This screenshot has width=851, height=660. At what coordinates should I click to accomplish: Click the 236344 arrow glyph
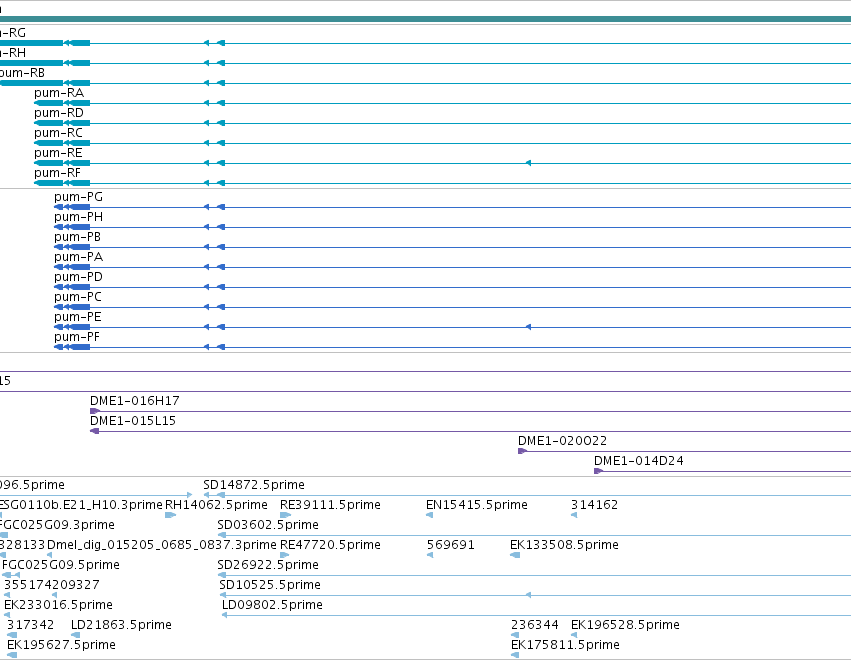coord(515,635)
